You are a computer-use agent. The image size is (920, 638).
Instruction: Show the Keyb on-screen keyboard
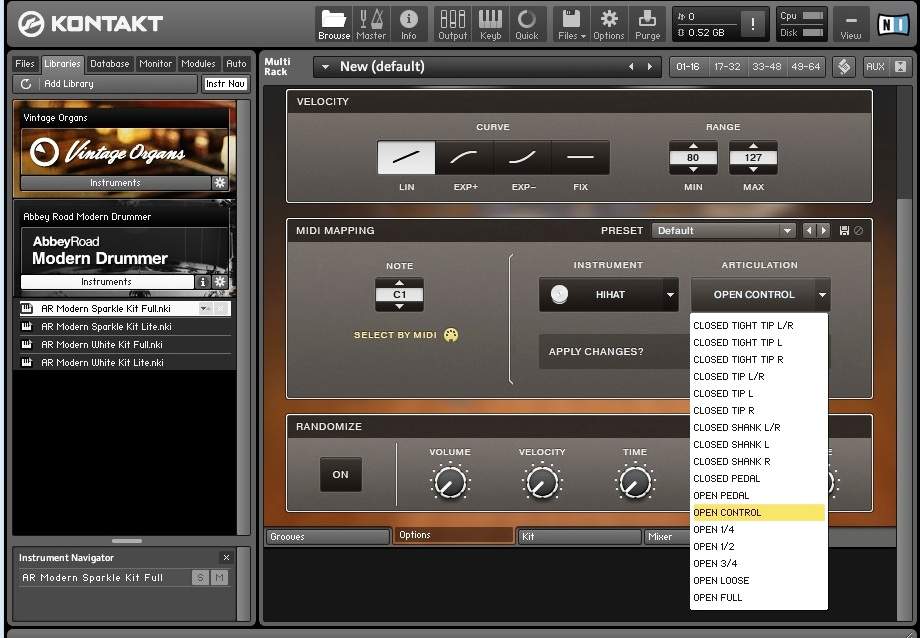491,25
